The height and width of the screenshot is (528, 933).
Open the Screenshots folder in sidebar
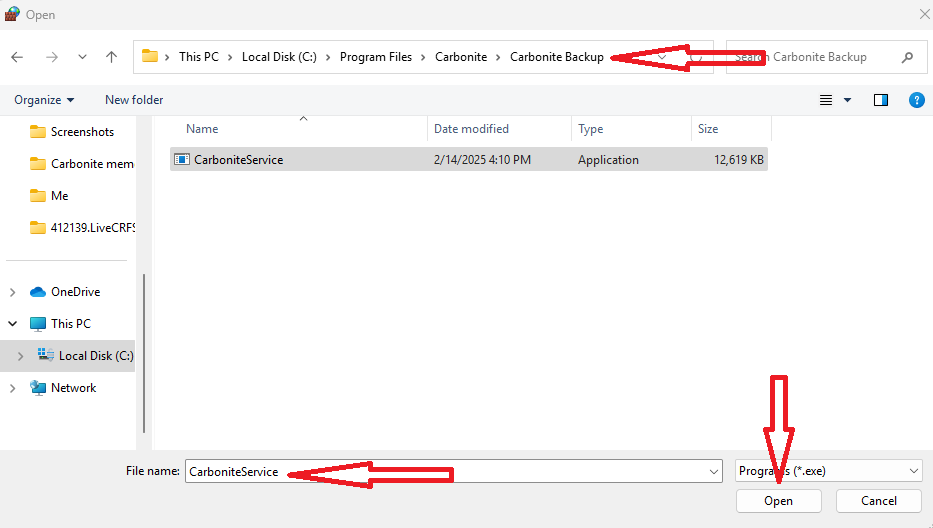point(82,132)
